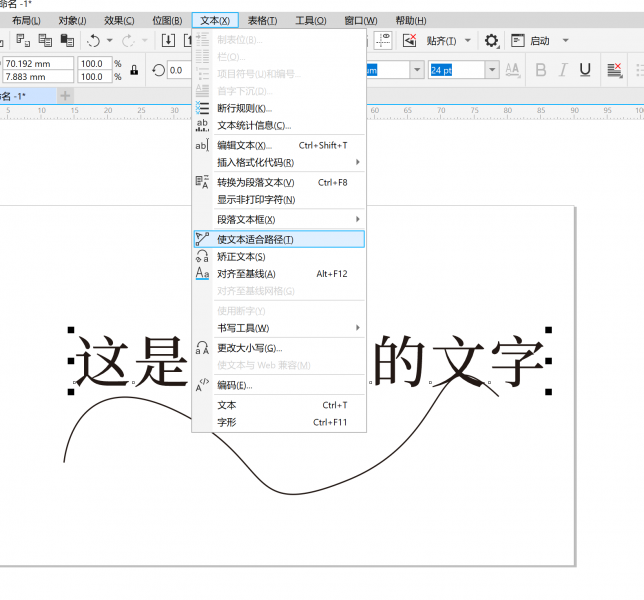Screen dimensions: 644x600
Task: Click the import icon in the toolbar
Action: [168, 41]
